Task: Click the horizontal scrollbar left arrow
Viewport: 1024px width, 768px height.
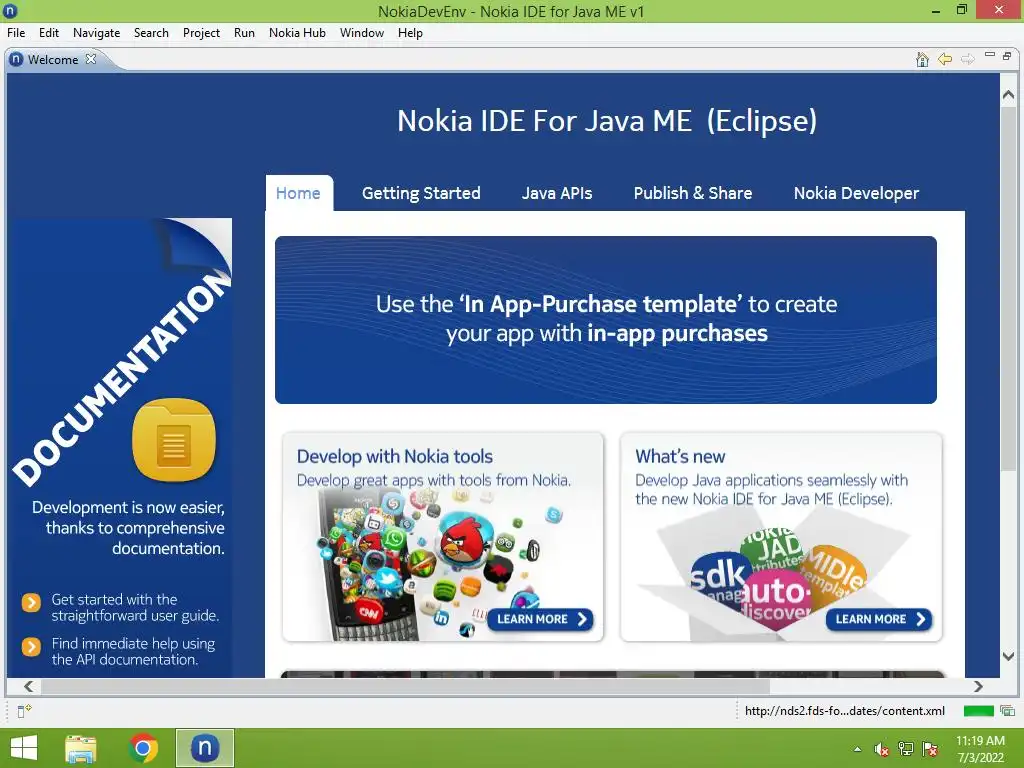Action: pyautogui.click(x=28, y=686)
